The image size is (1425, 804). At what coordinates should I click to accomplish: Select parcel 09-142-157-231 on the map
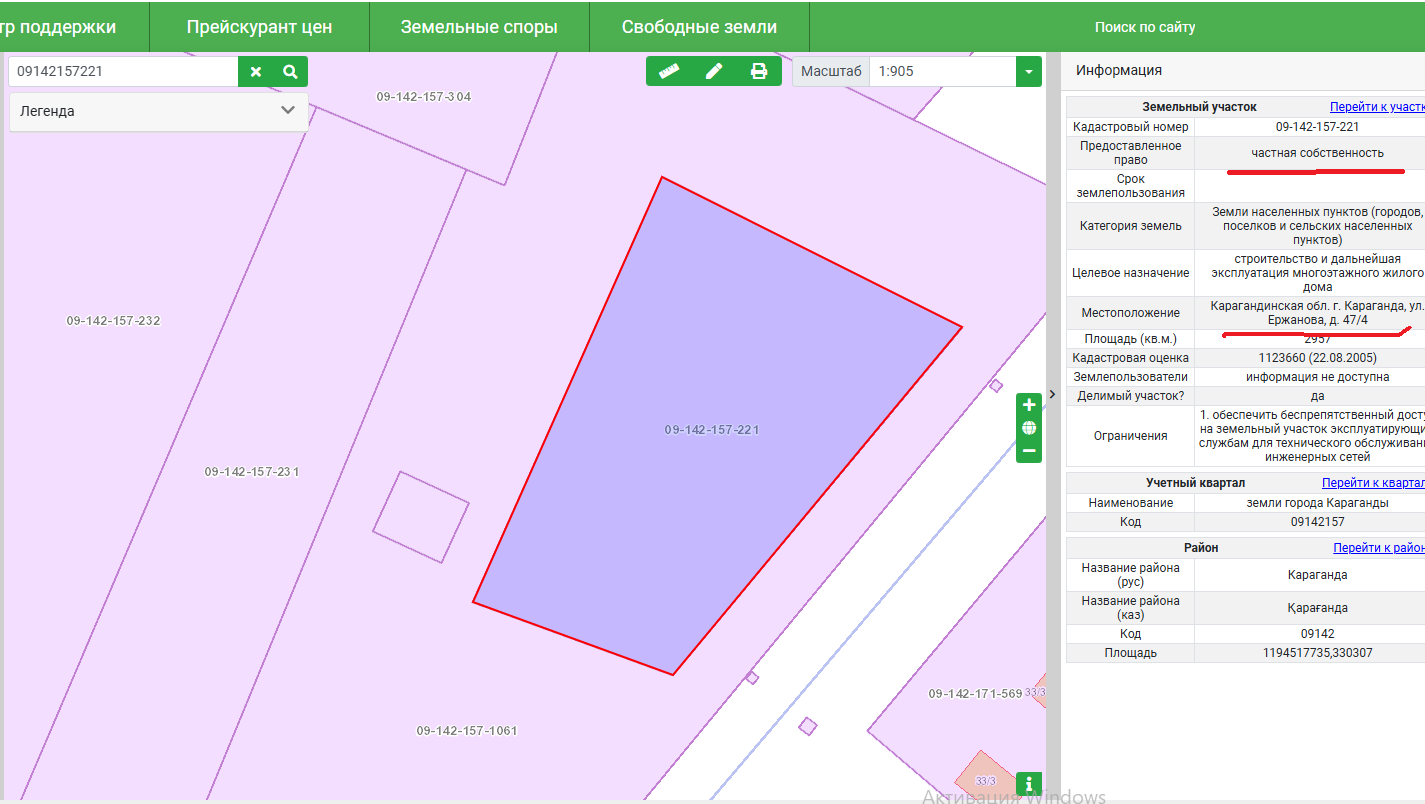pyautogui.click(x=251, y=472)
